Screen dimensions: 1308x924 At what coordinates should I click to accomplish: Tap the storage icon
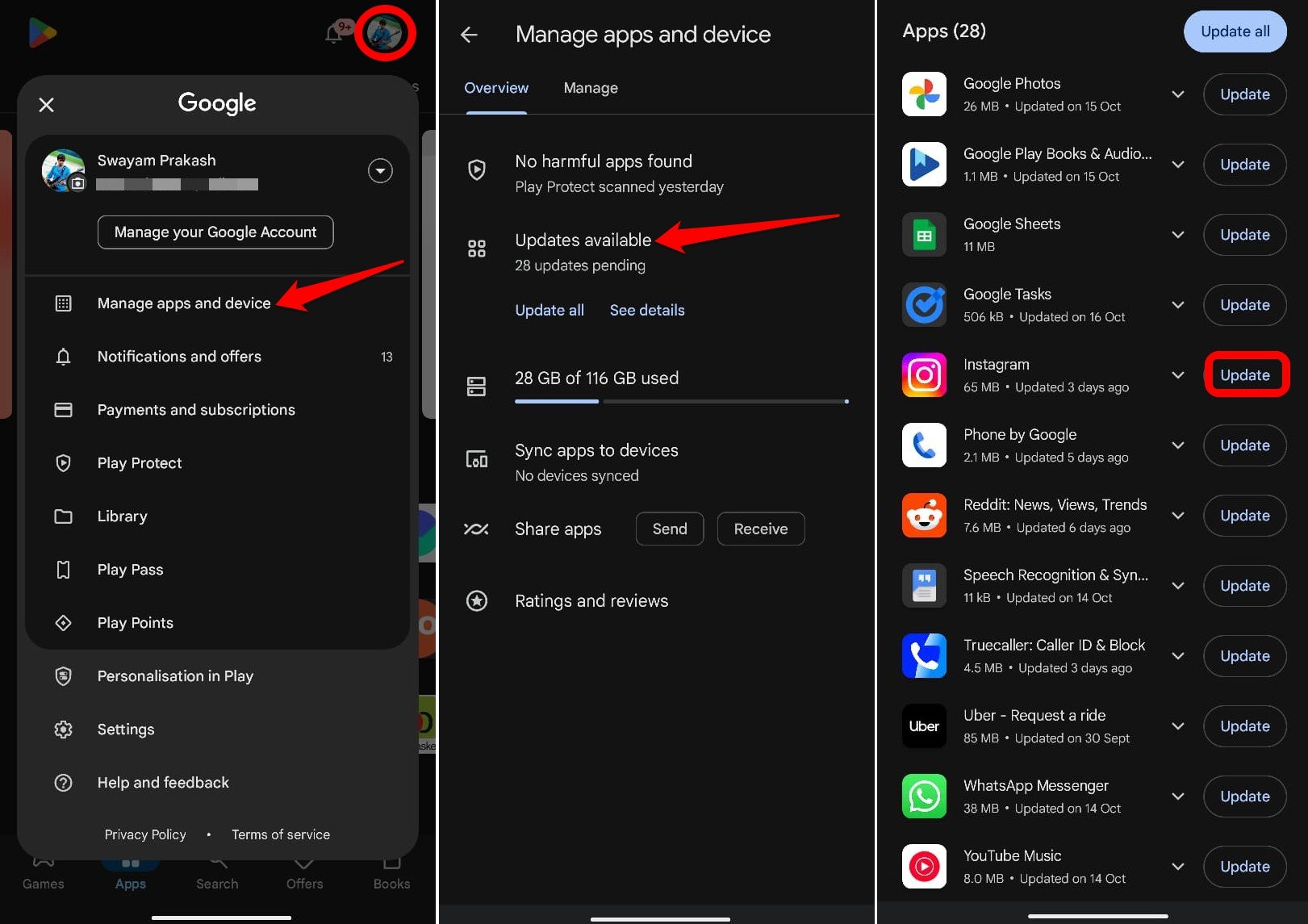pos(477,387)
